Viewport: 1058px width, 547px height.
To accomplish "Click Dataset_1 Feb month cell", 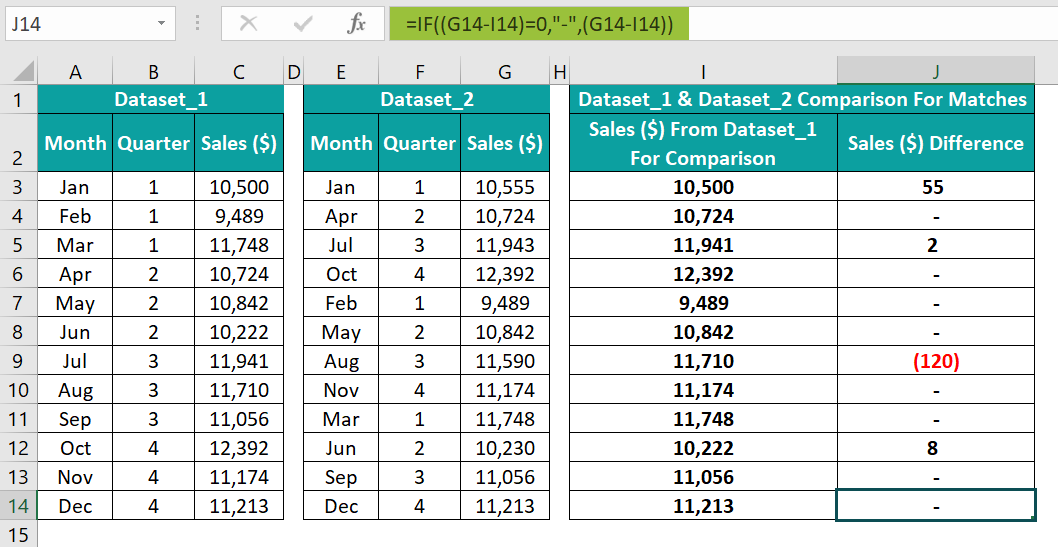I will (75, 215).
